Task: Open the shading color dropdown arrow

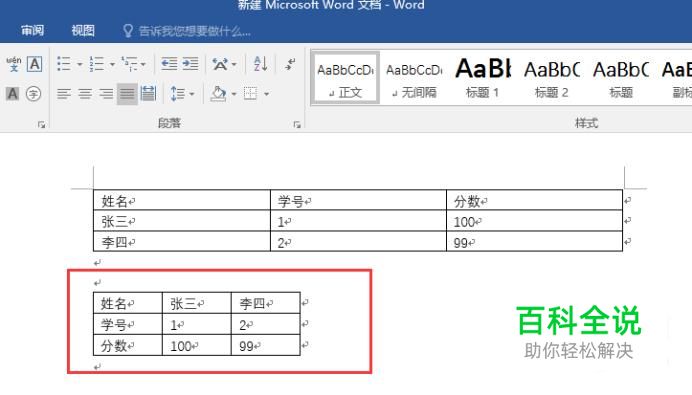Action: click(x=234, y=94)
